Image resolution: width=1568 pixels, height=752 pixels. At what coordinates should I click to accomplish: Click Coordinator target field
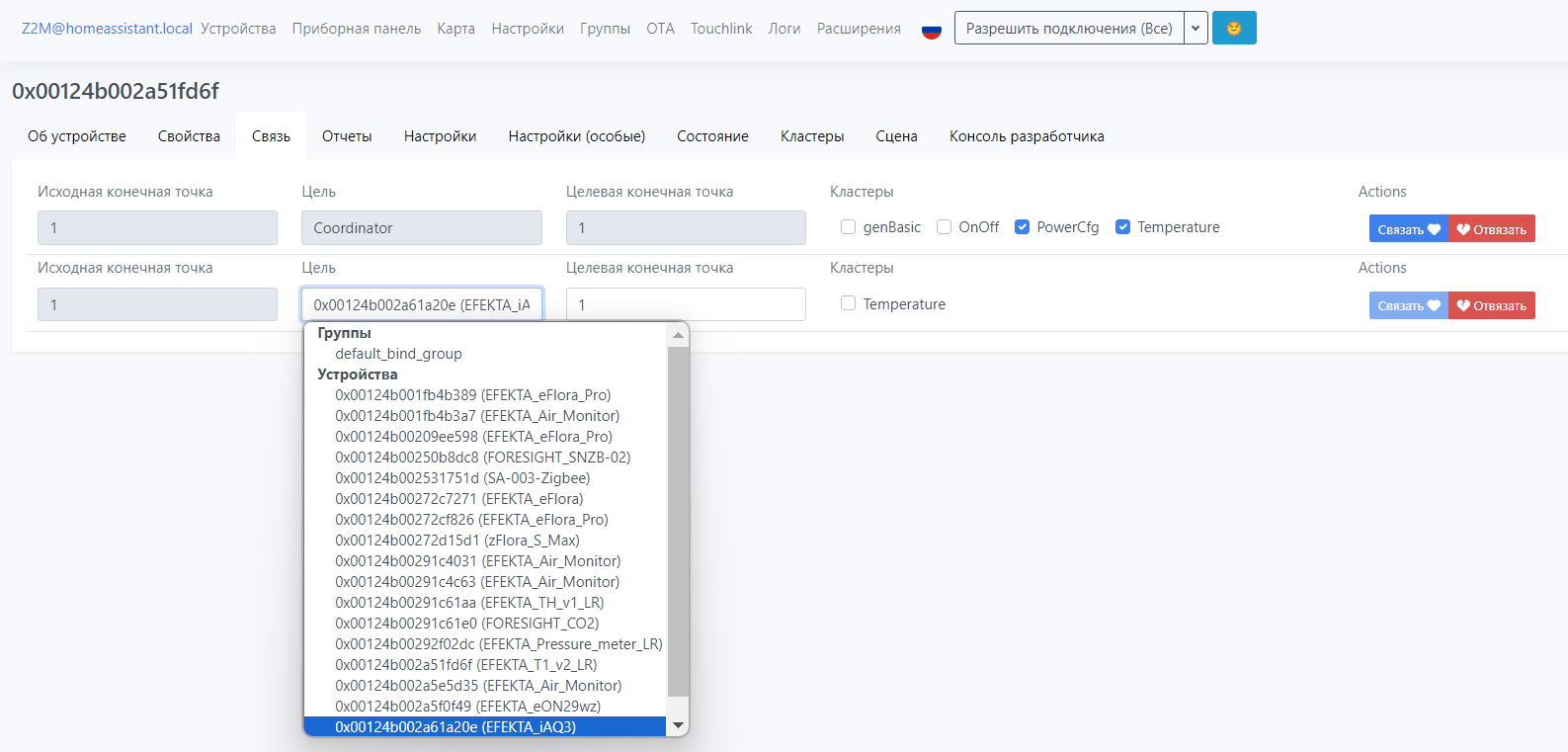pos(422,228)
